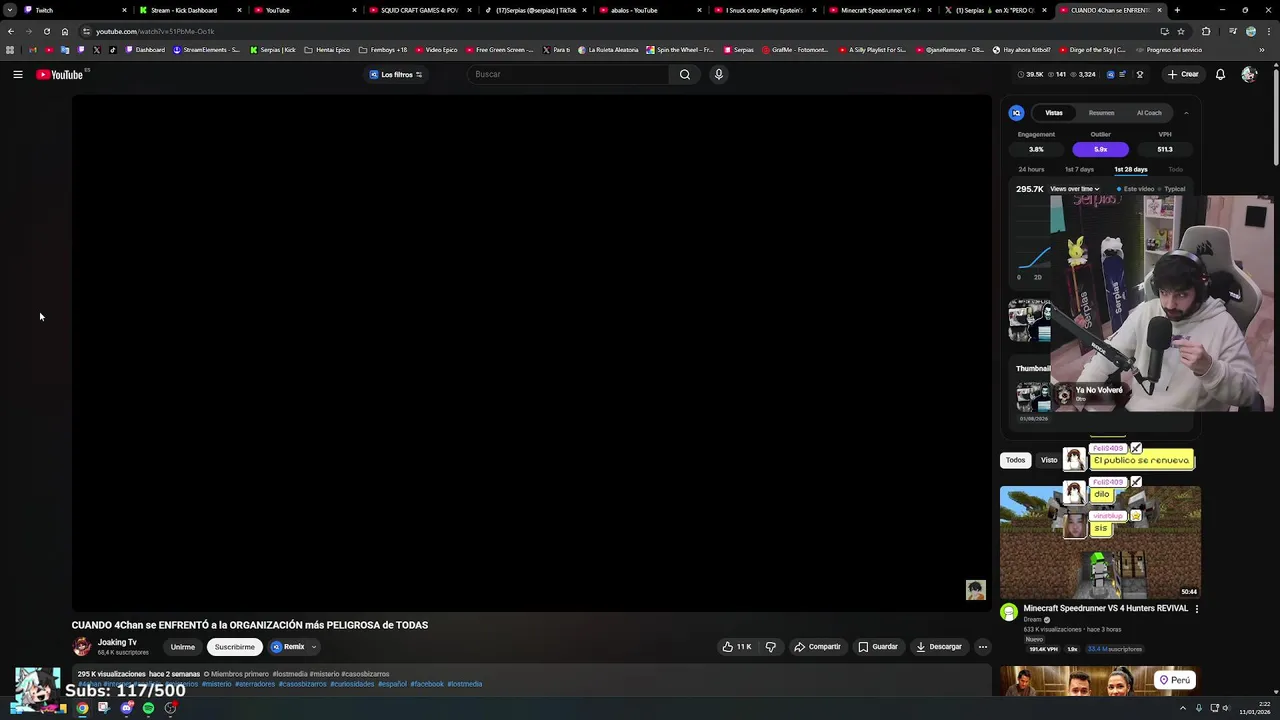The height and width of the screenshot is (720, 1280).
Task: Expand the video description box
Action: 531,679
